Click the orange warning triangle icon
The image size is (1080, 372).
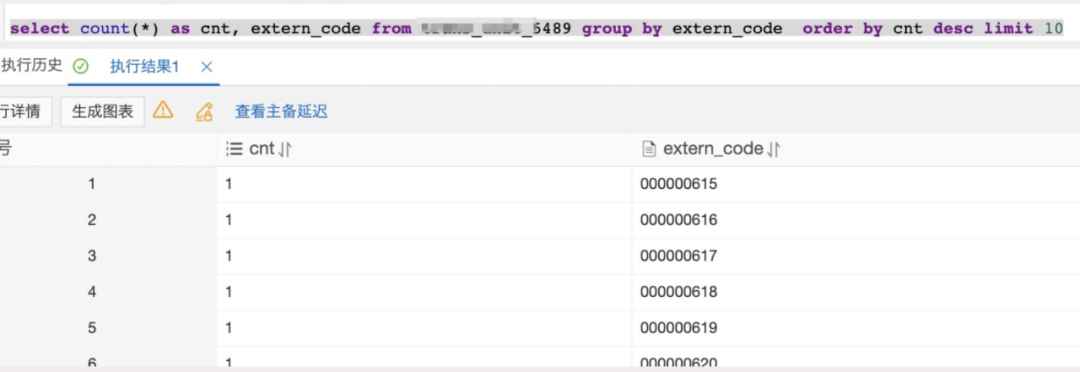point(163,110)
